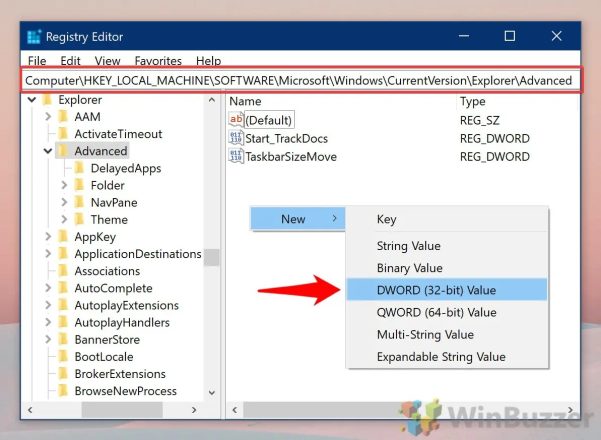Expand the AutoplayHandlers key

[48, 322]
